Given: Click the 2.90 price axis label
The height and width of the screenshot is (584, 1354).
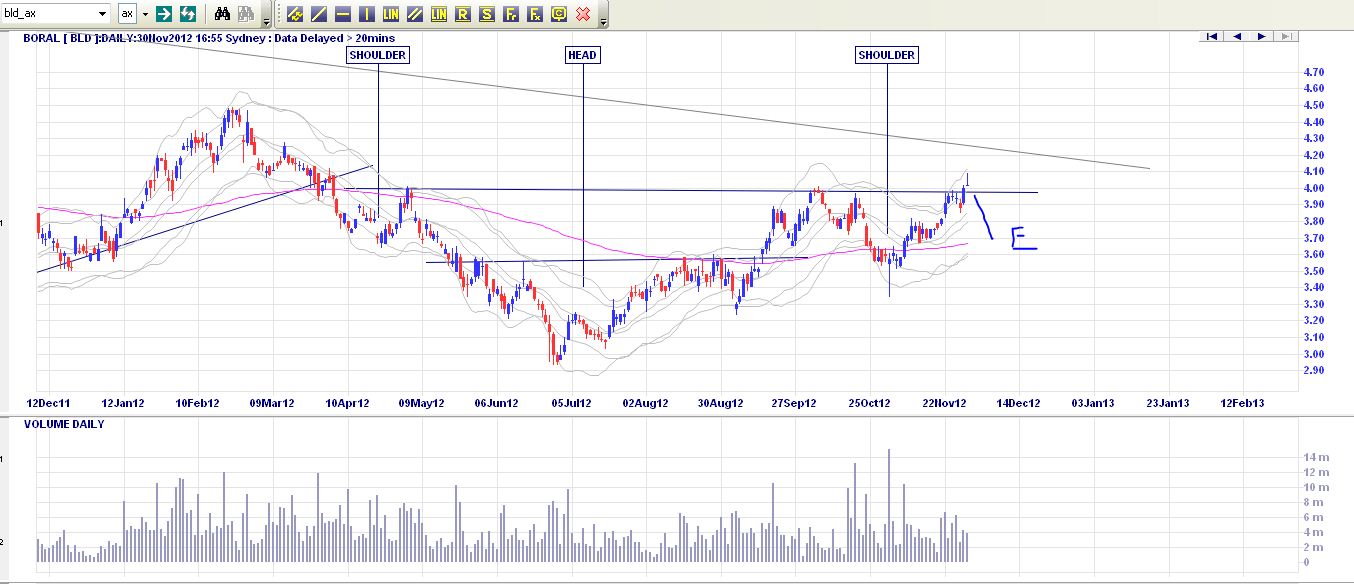Looking at the screenshot, I should [1314, 370].
